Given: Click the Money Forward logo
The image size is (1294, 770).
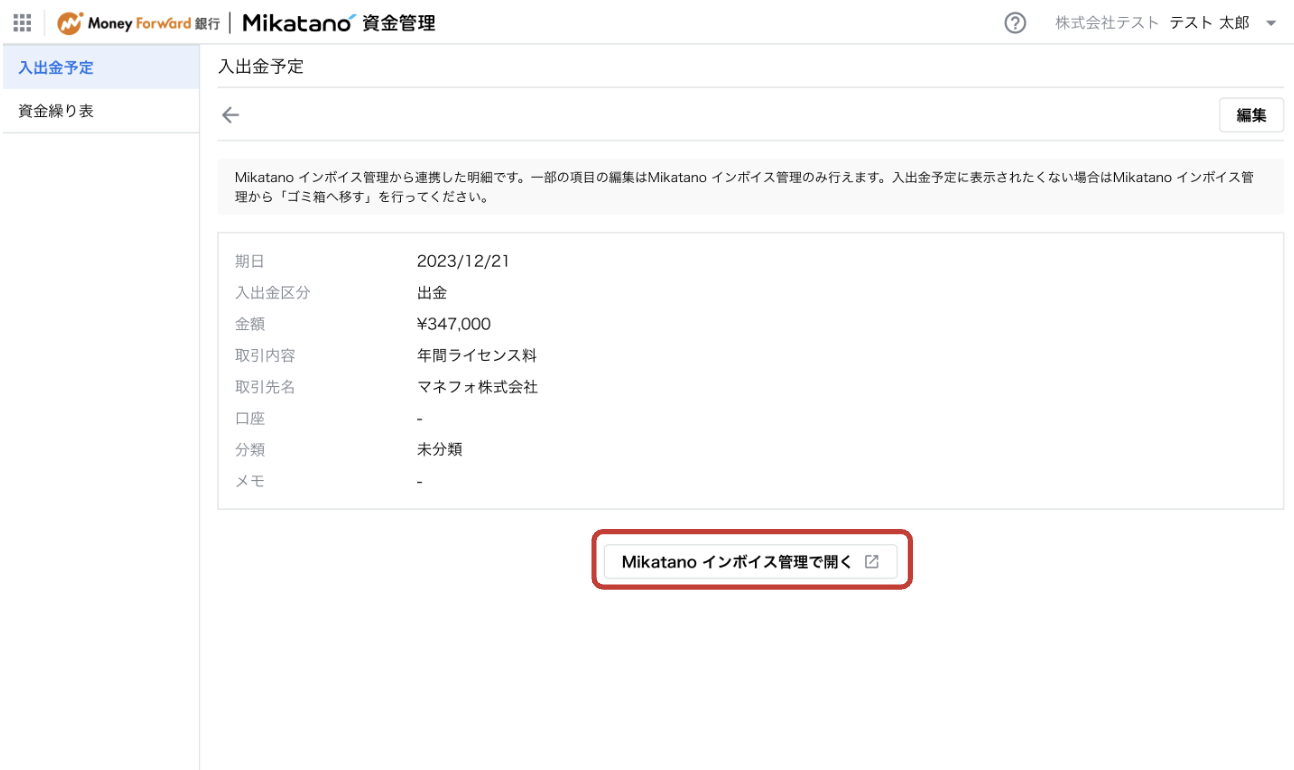Looking at the screenshot, I should (x=138, y=22).
